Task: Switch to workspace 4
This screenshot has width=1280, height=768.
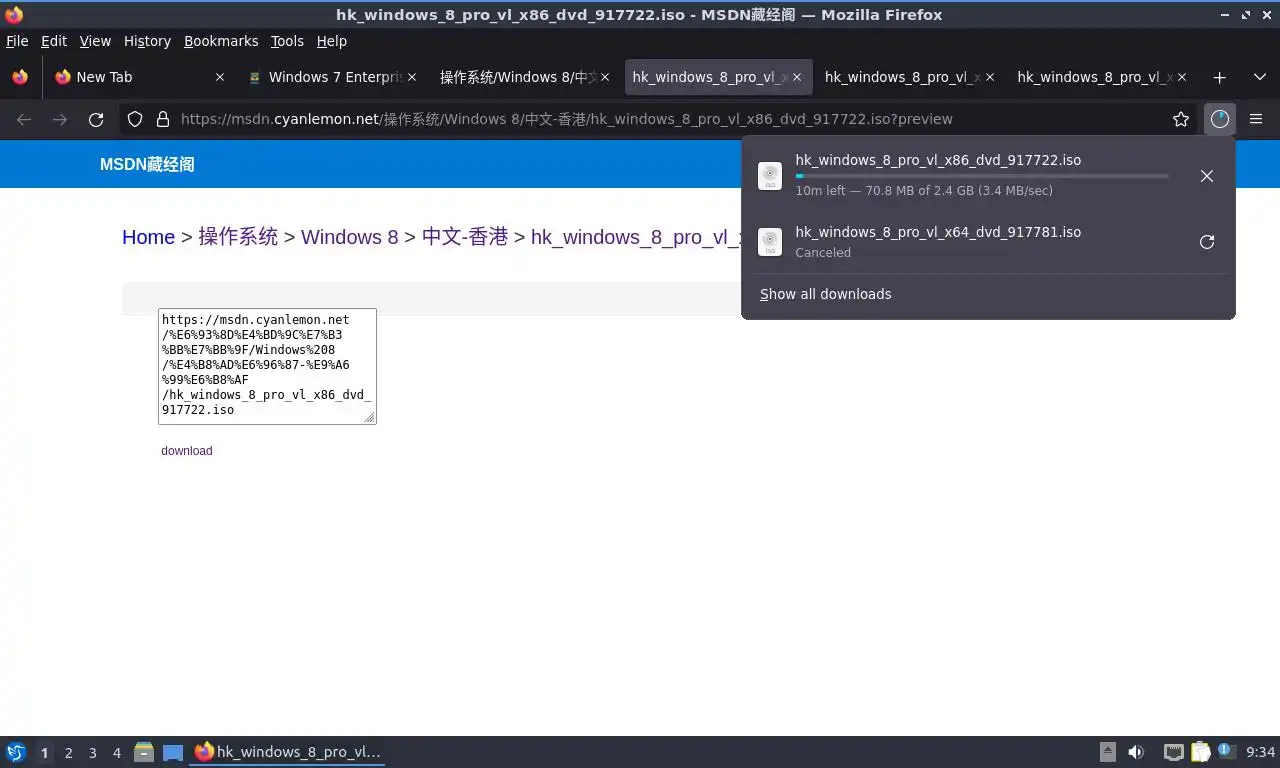Action: point(116,753)
